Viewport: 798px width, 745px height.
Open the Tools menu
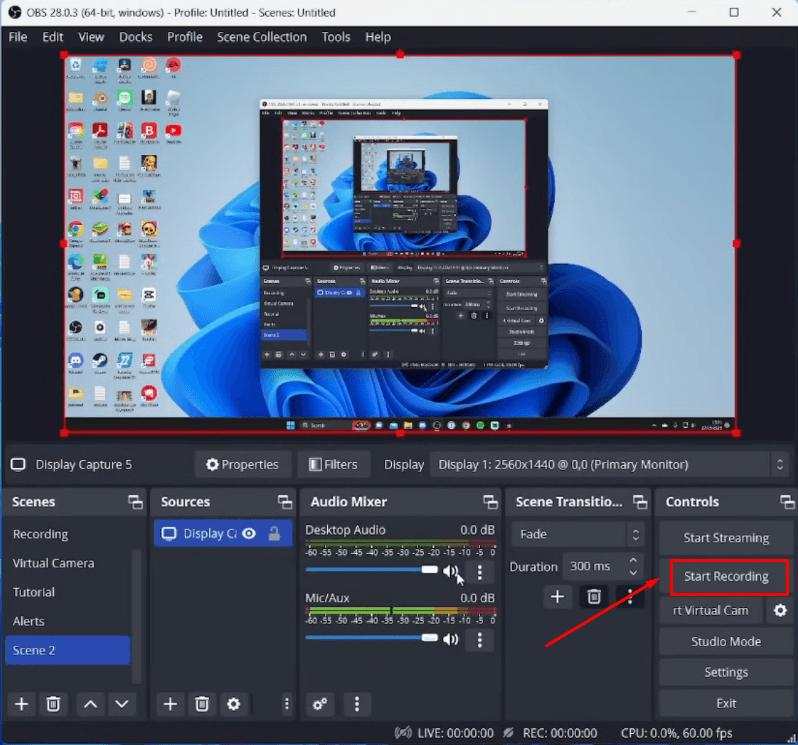click(336, 37)
